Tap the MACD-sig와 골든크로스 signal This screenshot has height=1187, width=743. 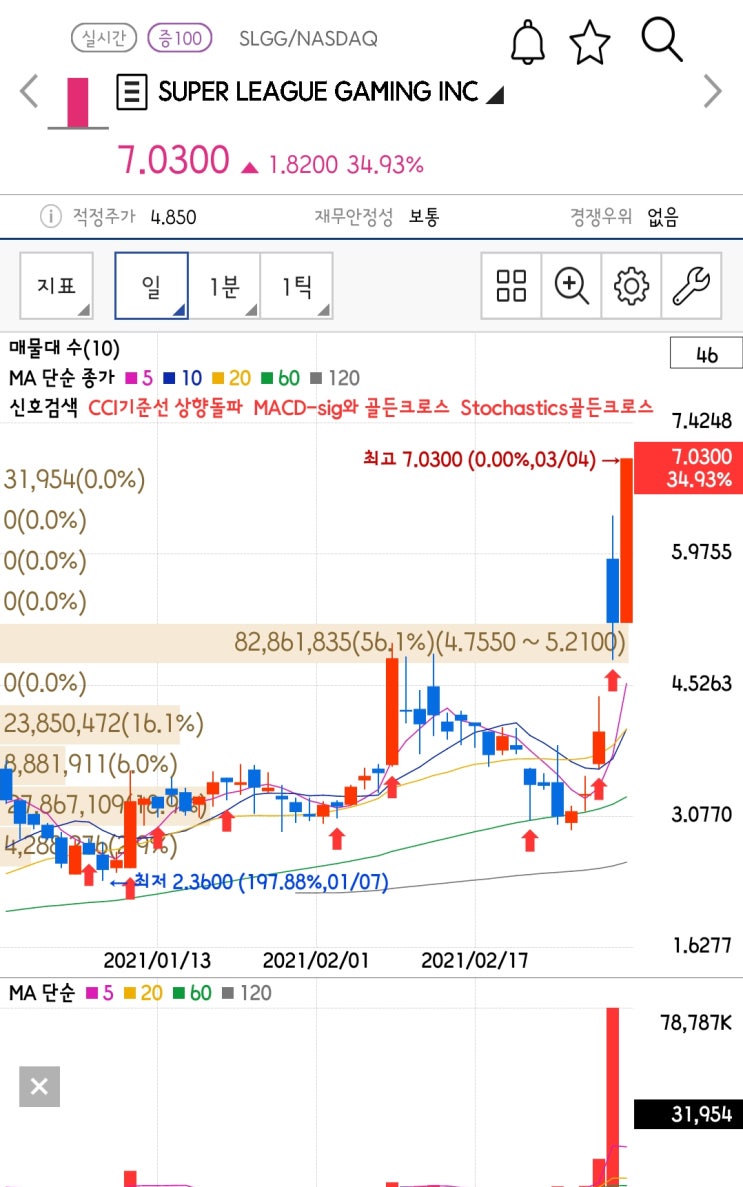[351, 407]
